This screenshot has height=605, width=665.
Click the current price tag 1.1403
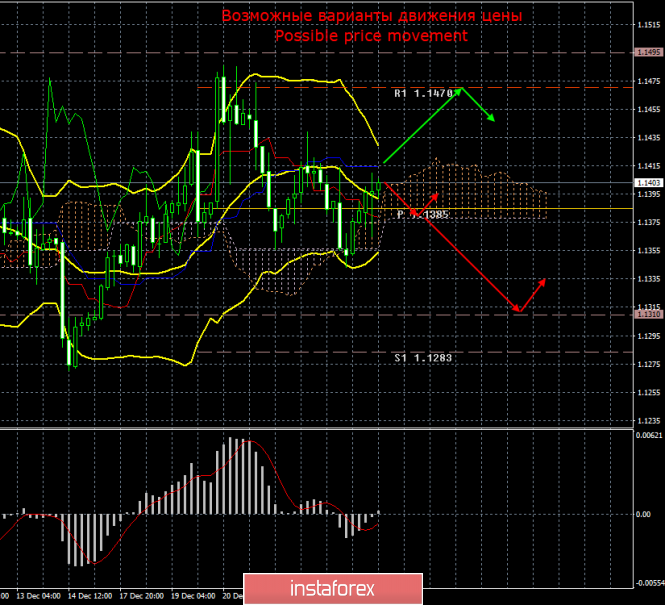click(x=649, y=183)
